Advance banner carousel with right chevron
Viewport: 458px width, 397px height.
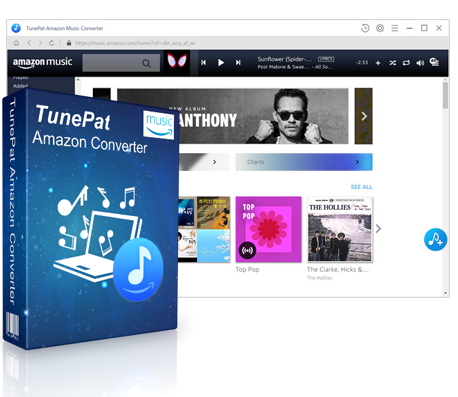[364, 116]
